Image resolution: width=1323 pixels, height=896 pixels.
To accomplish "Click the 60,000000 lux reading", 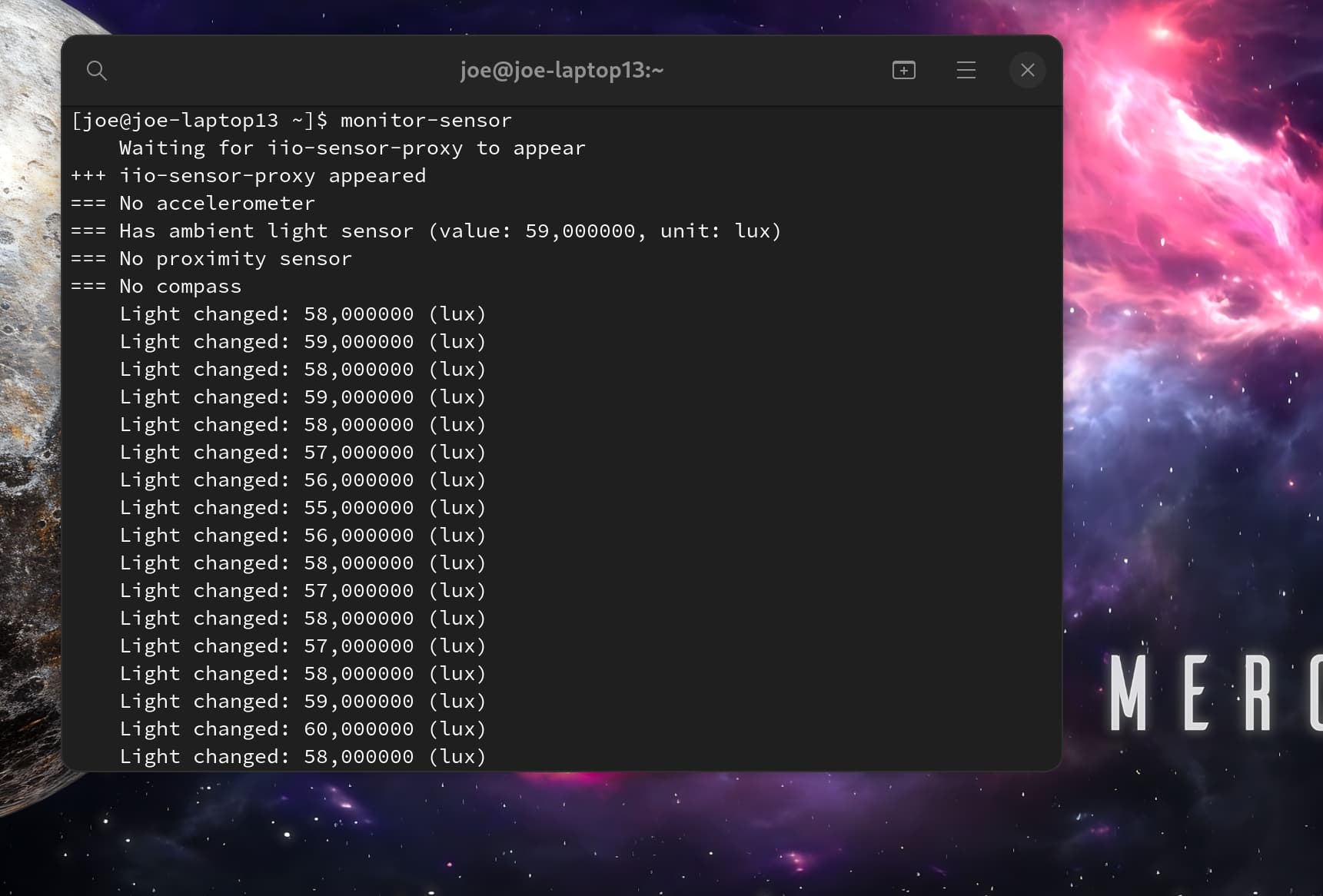I will click(358, 729).
